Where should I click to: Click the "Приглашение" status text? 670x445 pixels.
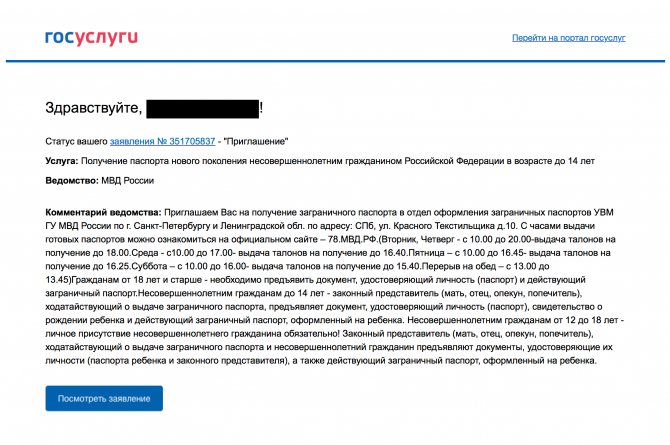[x=256, y=141]
